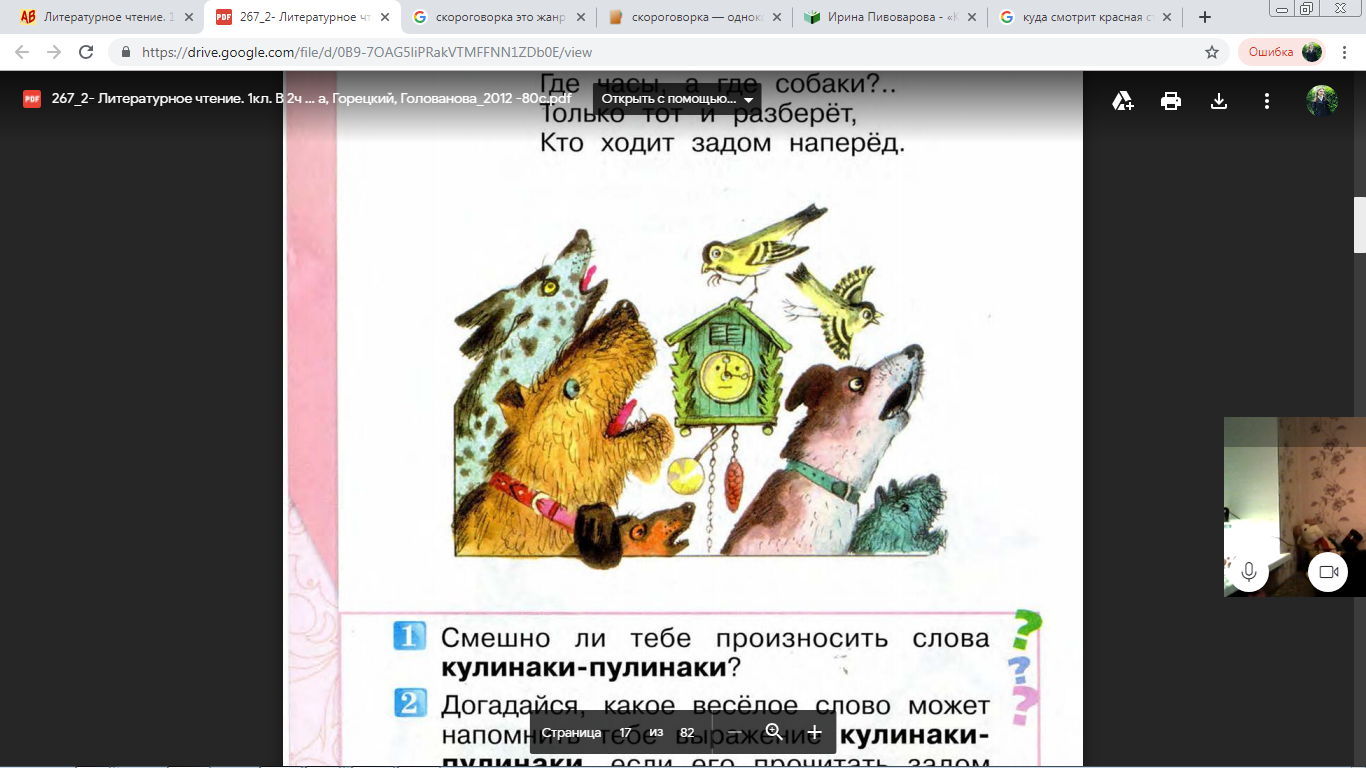
Task: Click question number 1 marker
Action: [410, 636]
